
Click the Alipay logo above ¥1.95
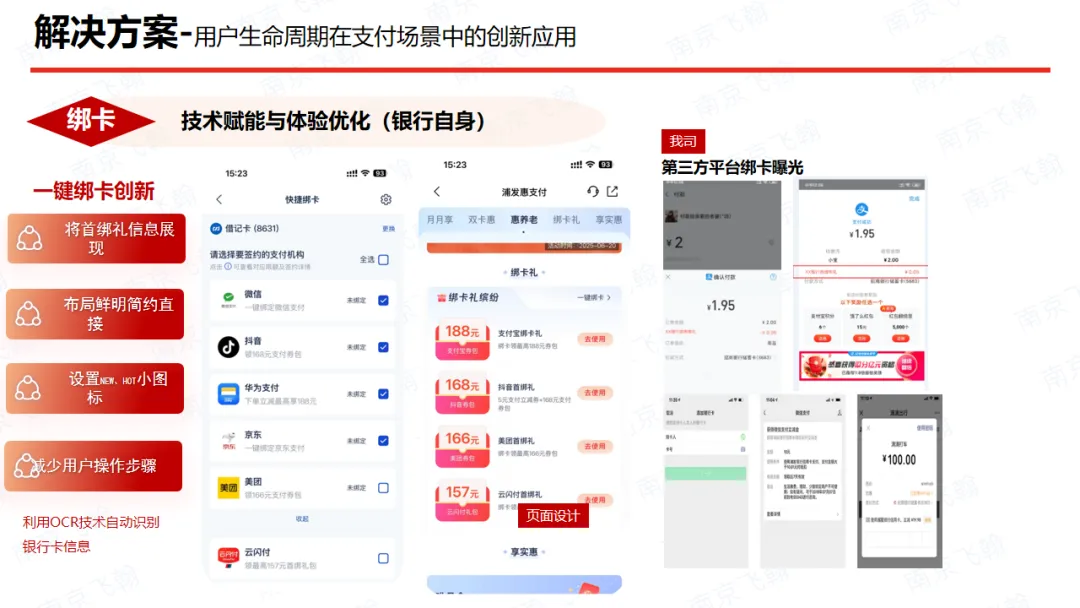[862, 209]
